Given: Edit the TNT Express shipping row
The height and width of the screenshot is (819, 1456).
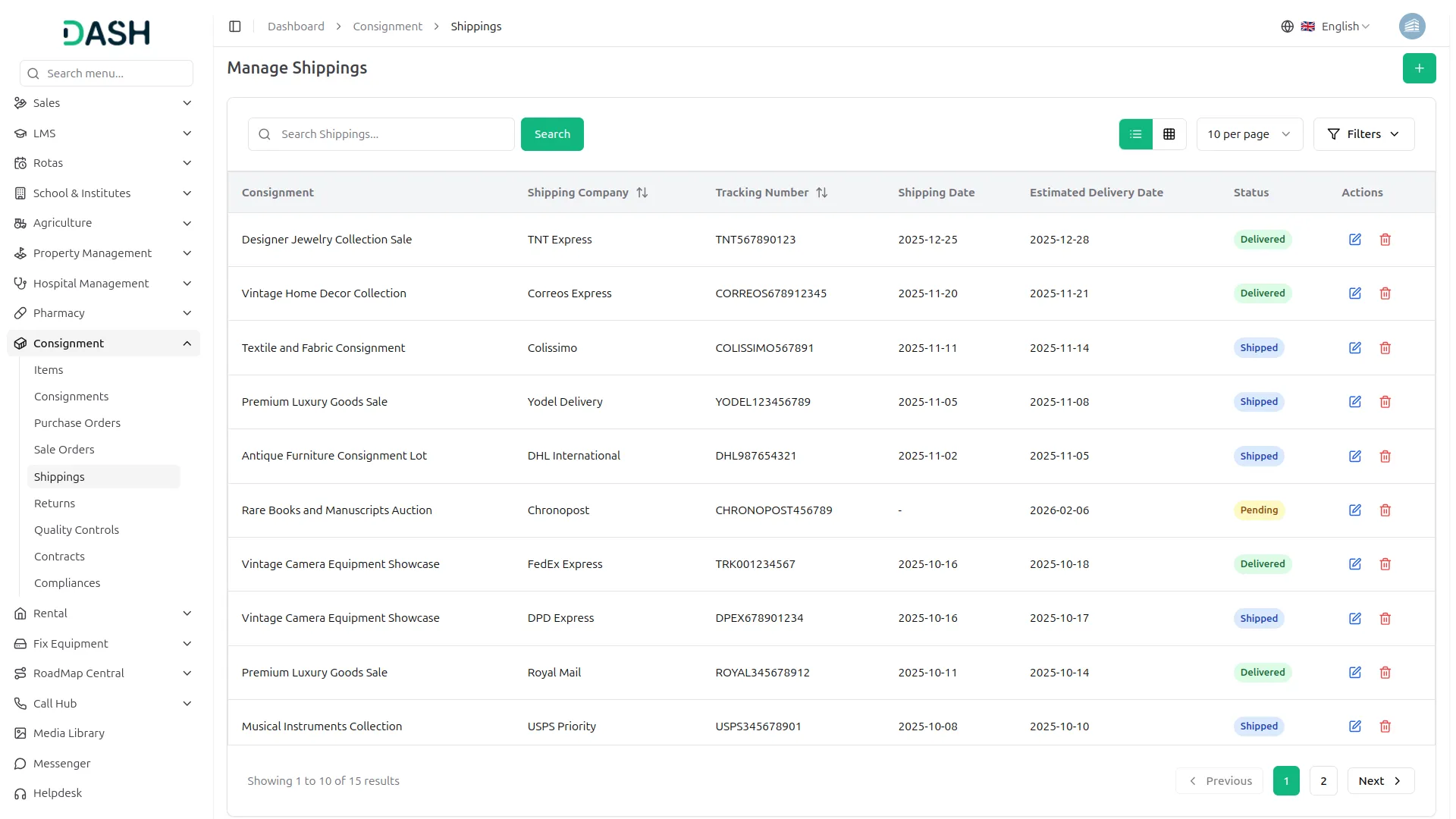Looking at the screenshot, I should point(1354,240).
